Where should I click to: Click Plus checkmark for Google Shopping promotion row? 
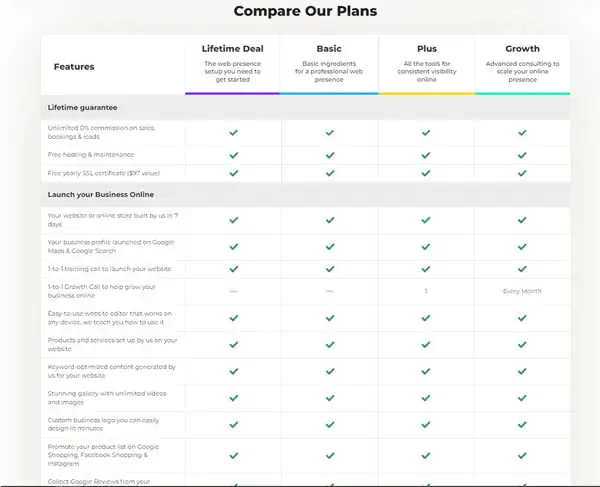tap(426, 455)
